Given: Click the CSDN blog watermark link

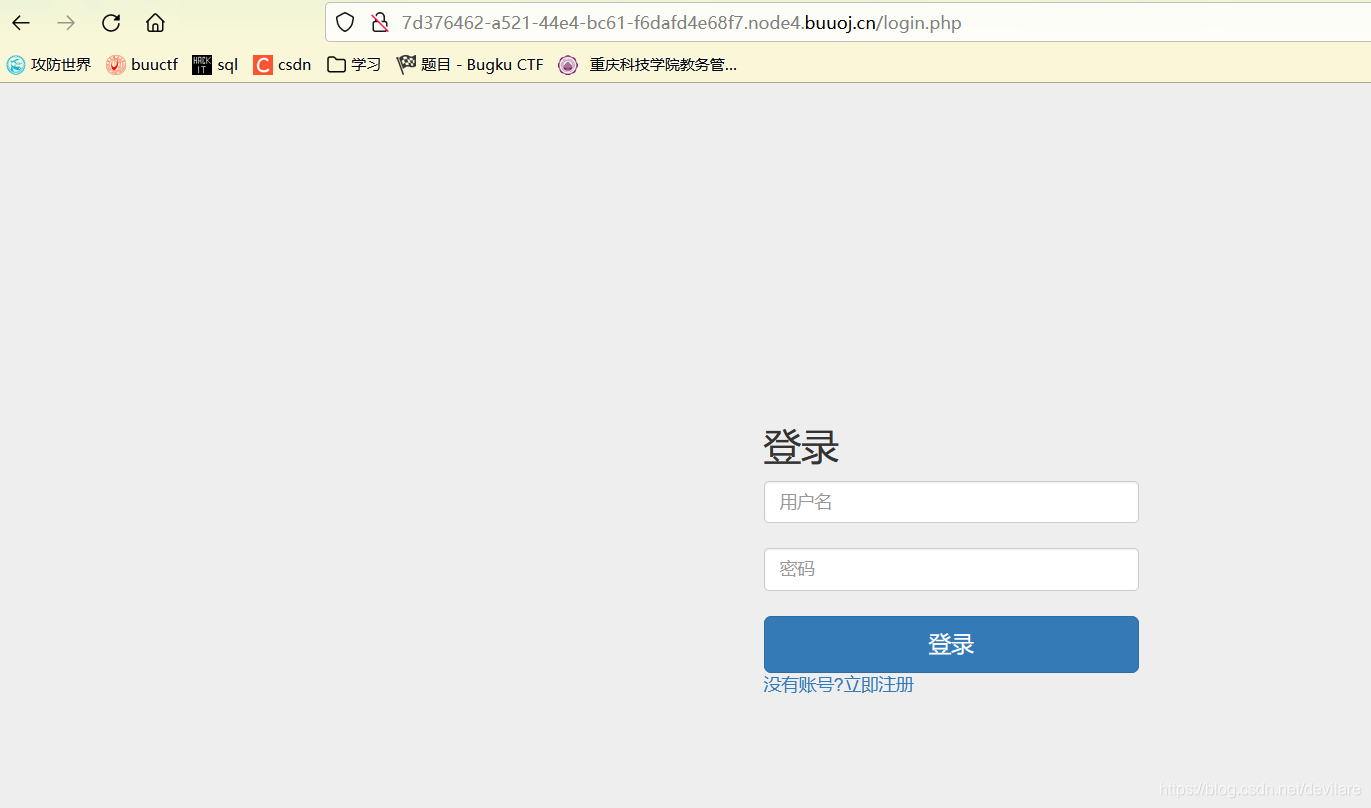Looking at the screenshot, I should pos(1260,790).
